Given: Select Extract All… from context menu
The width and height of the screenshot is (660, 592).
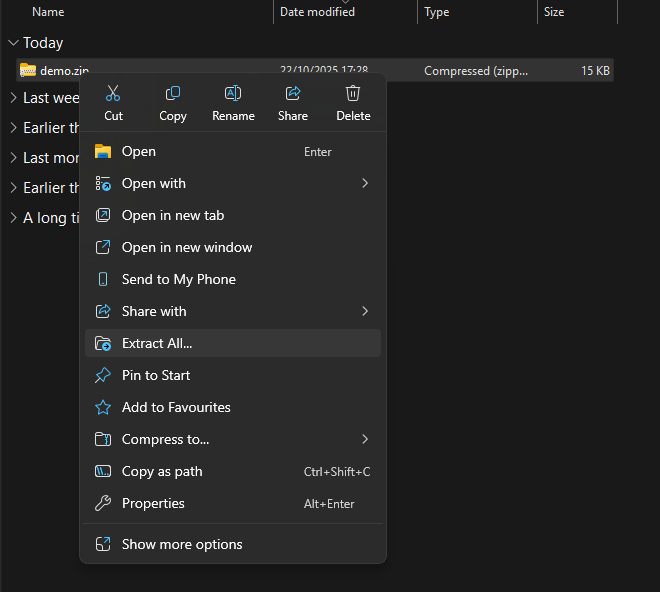Looking at the screenshot, I should coord(157,343).
